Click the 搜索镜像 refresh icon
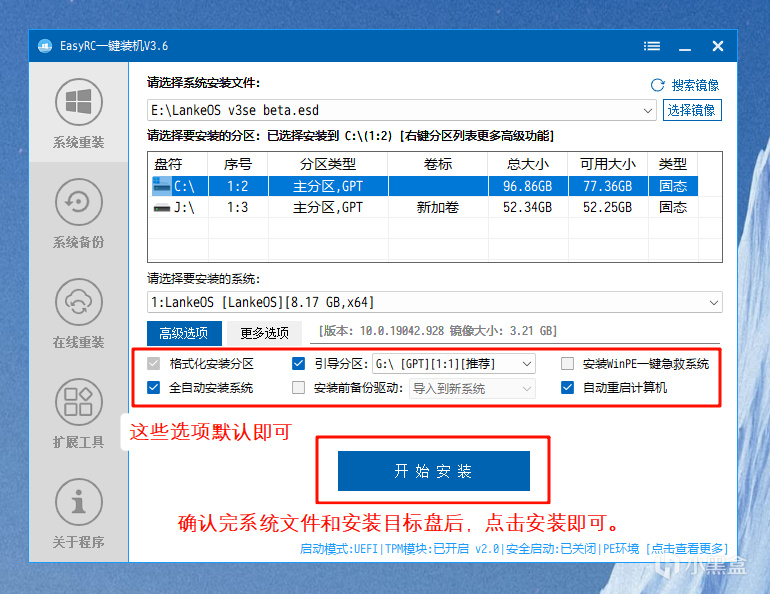 pos(658,85)
